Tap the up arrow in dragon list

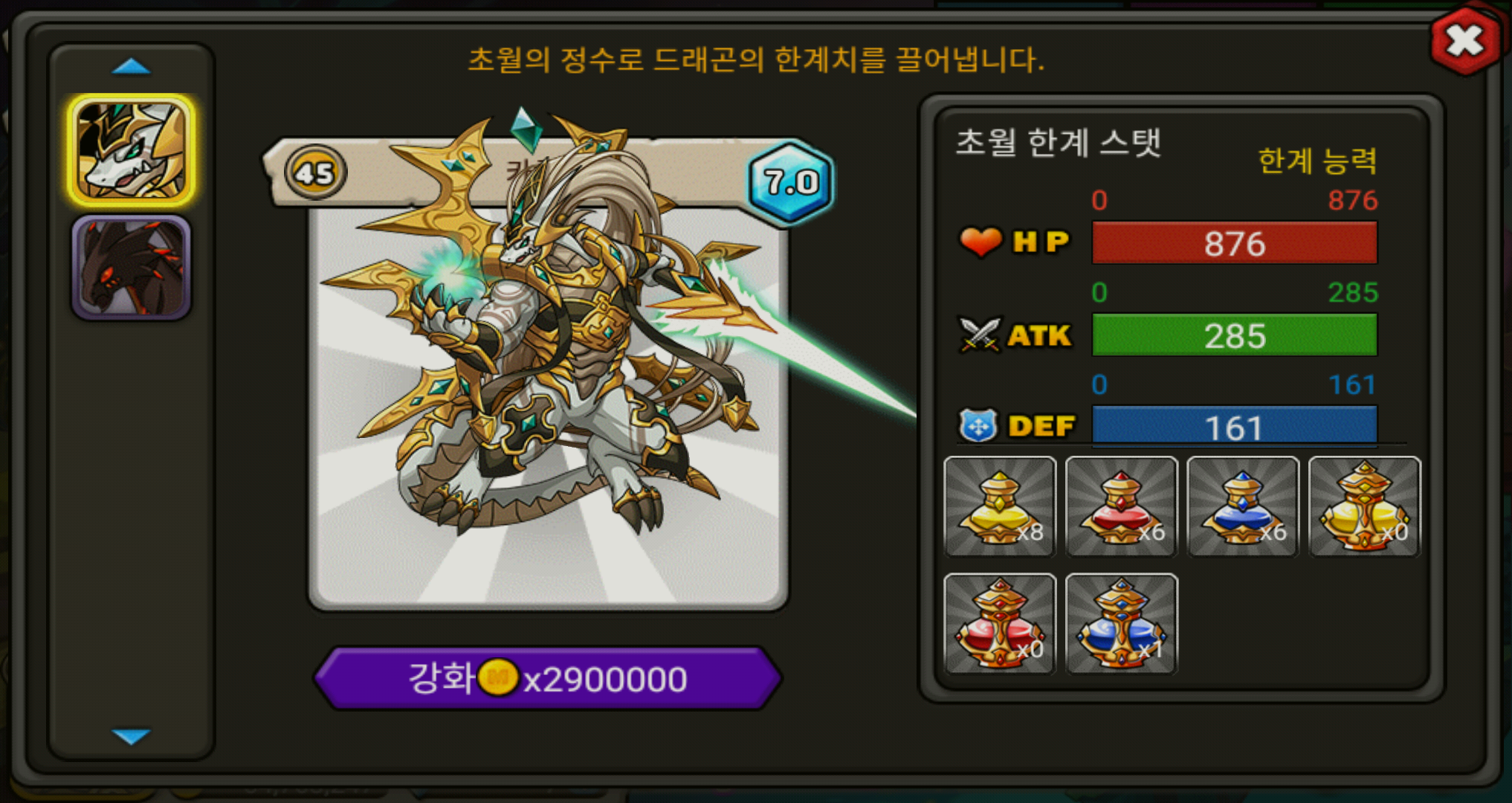coord(131,67)
